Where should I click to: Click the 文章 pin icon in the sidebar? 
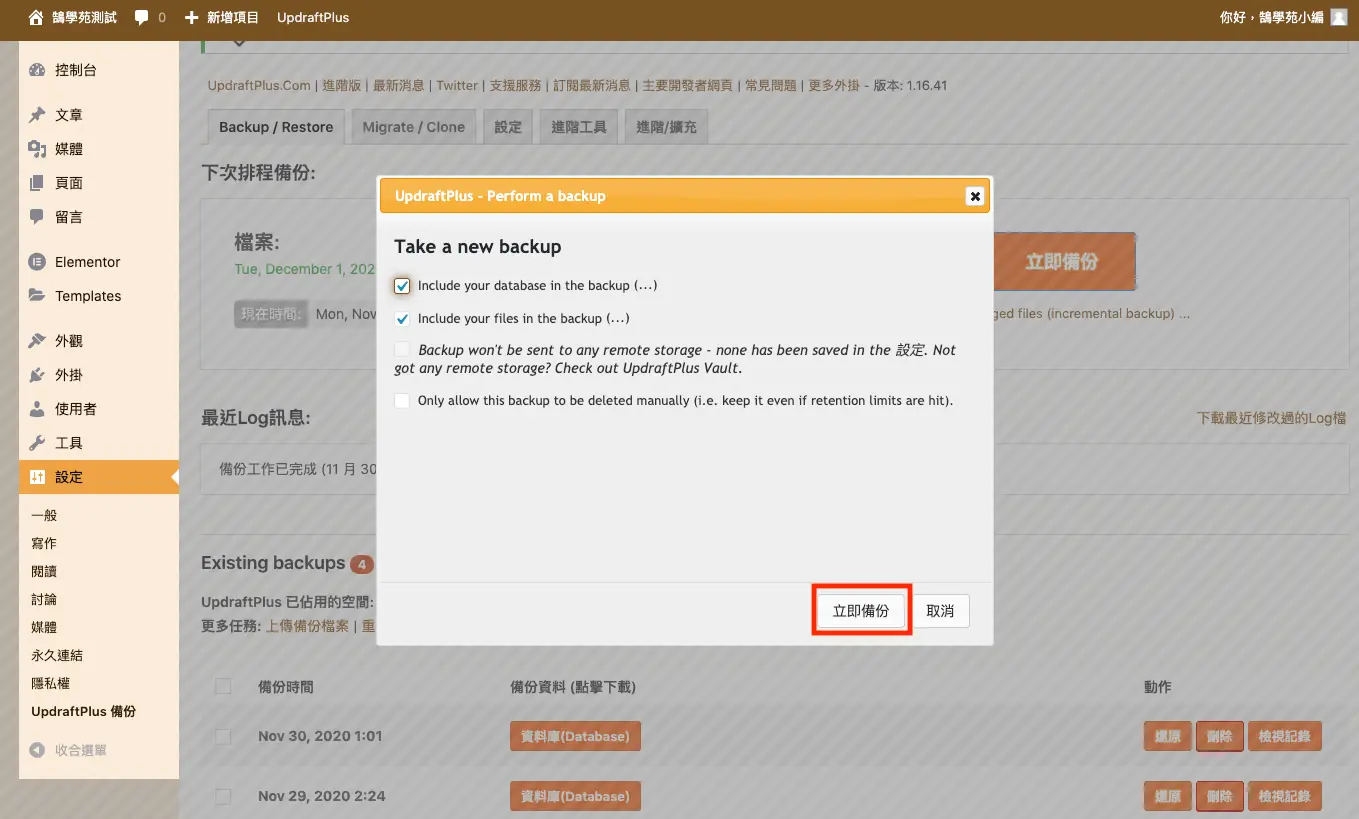(x=37, y=115)
